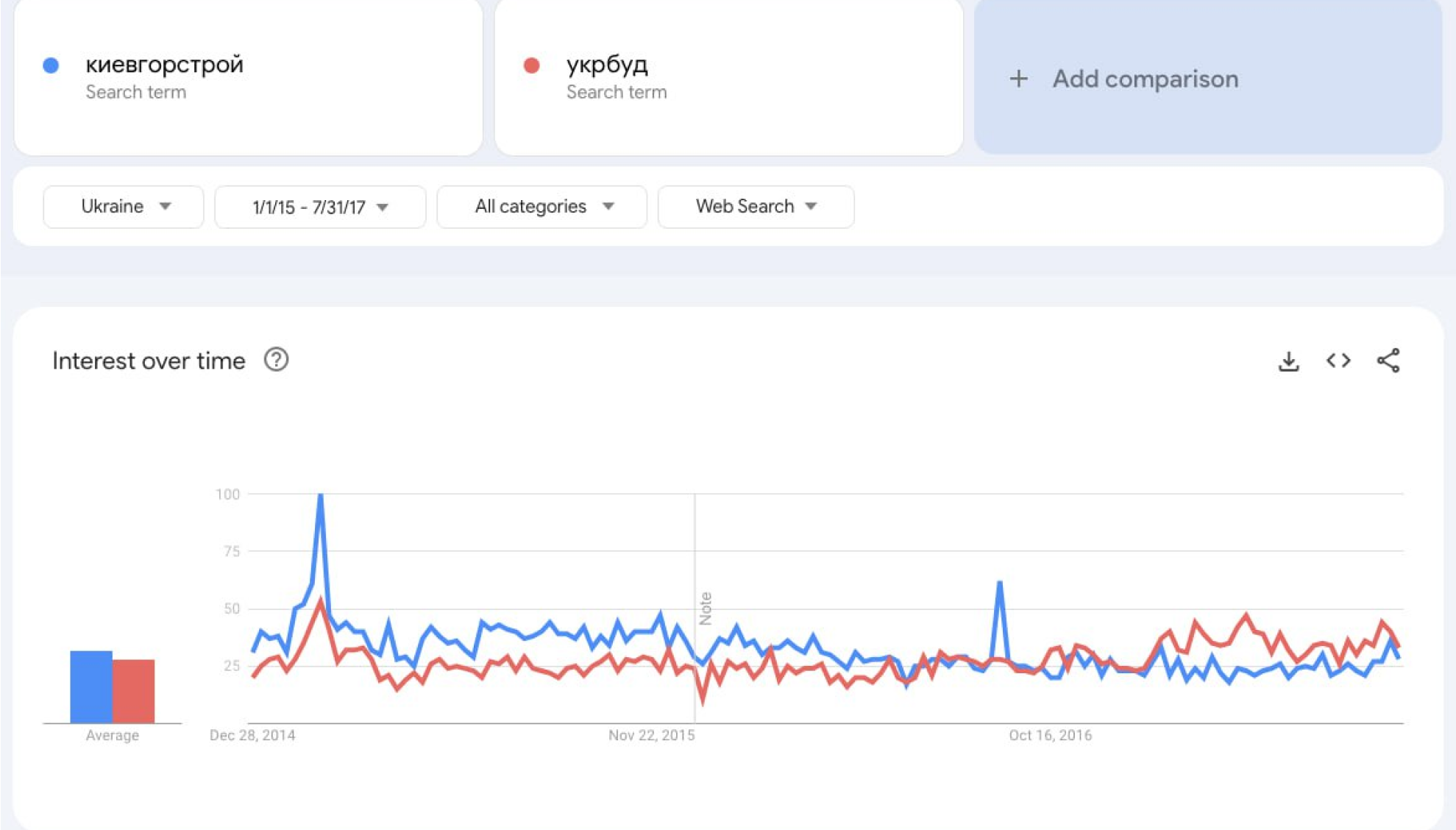Open the Ukraine region dropdown

(124, 207)
